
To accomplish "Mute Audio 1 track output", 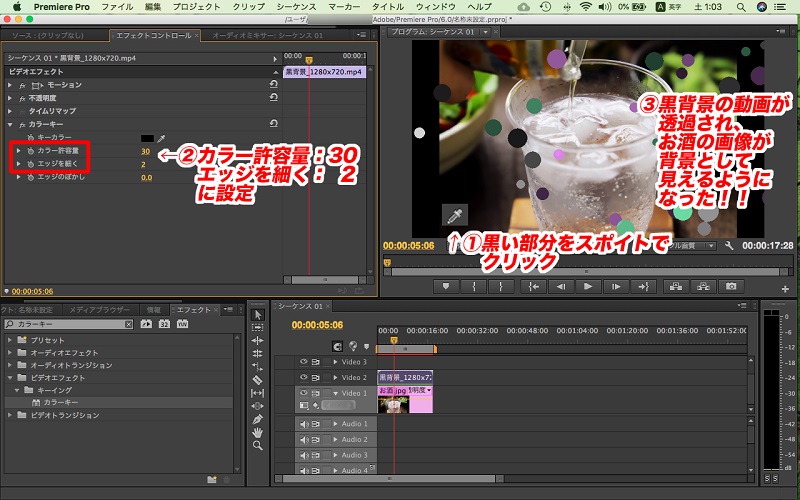I will pyautogui.click(x=304, y=424).
